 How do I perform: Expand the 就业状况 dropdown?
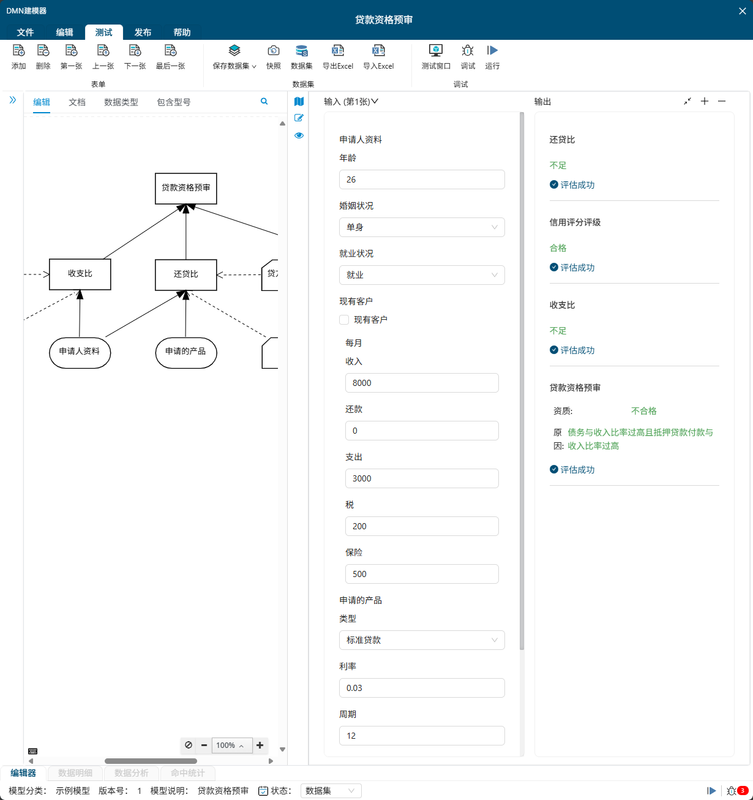point(422,276)
